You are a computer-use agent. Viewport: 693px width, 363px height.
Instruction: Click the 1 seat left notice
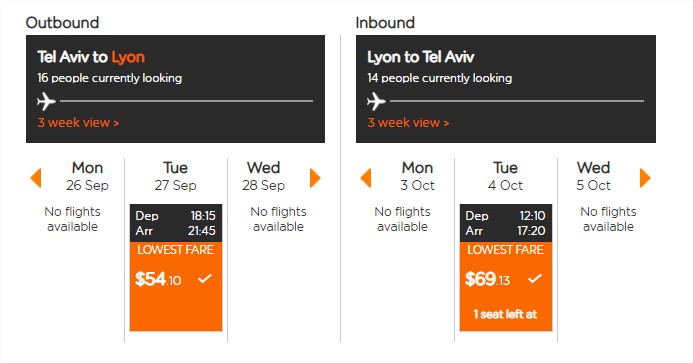click(505, 314)
